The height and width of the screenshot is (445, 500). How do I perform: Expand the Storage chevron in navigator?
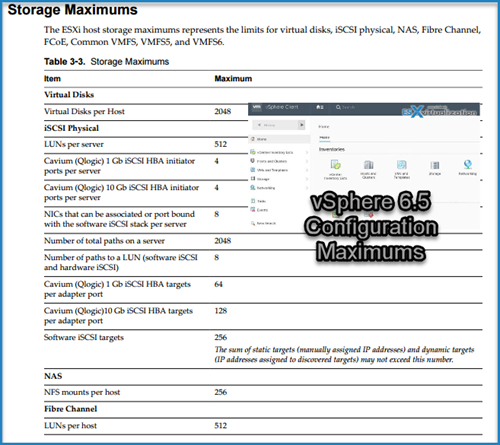[307, 179]
